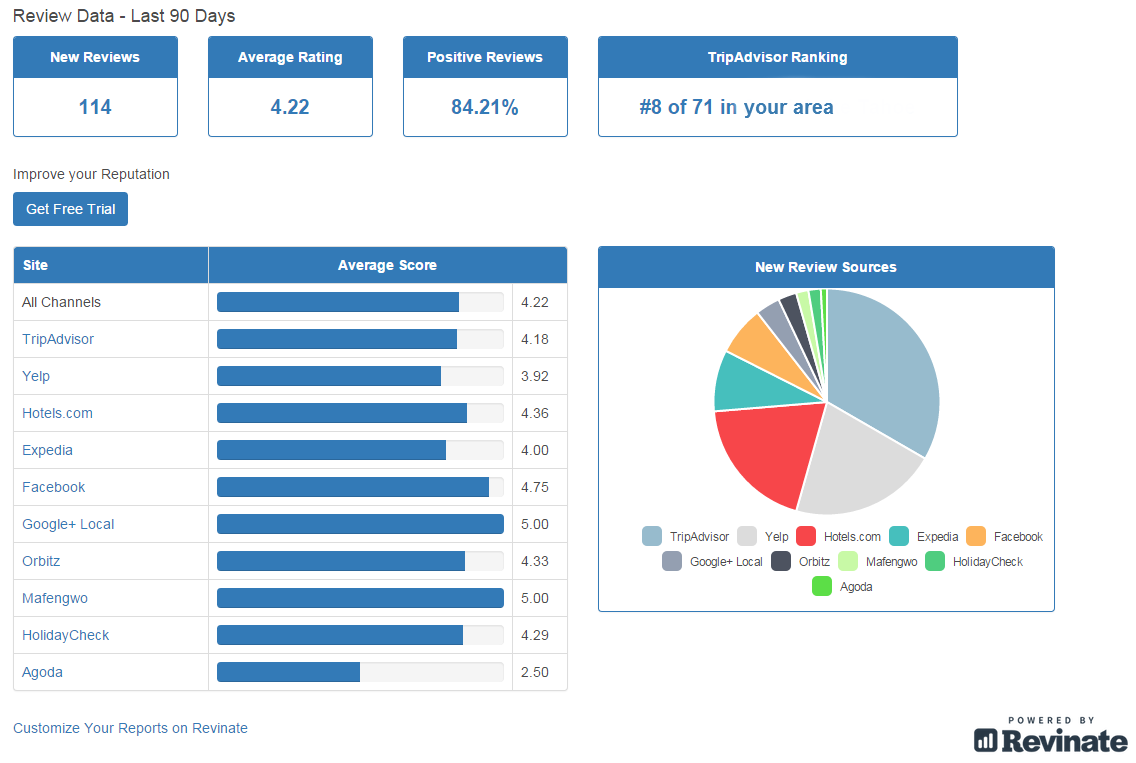Viewport: 1136px width, 763px height.
Task: Click the 4.00 Expedia score value
Action: coord(535,450)
